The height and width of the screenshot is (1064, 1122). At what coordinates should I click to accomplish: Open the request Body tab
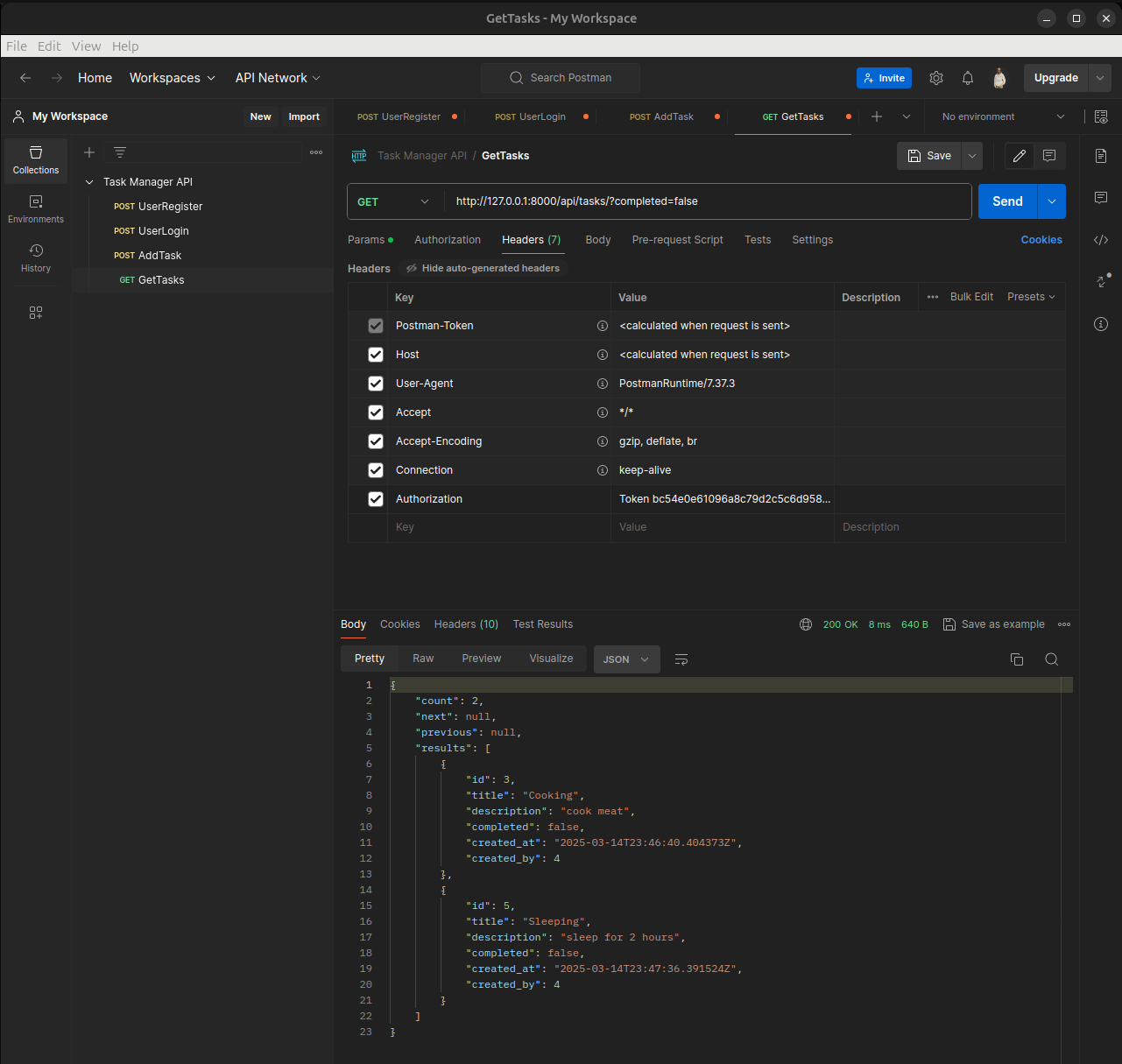coord(598,240)
